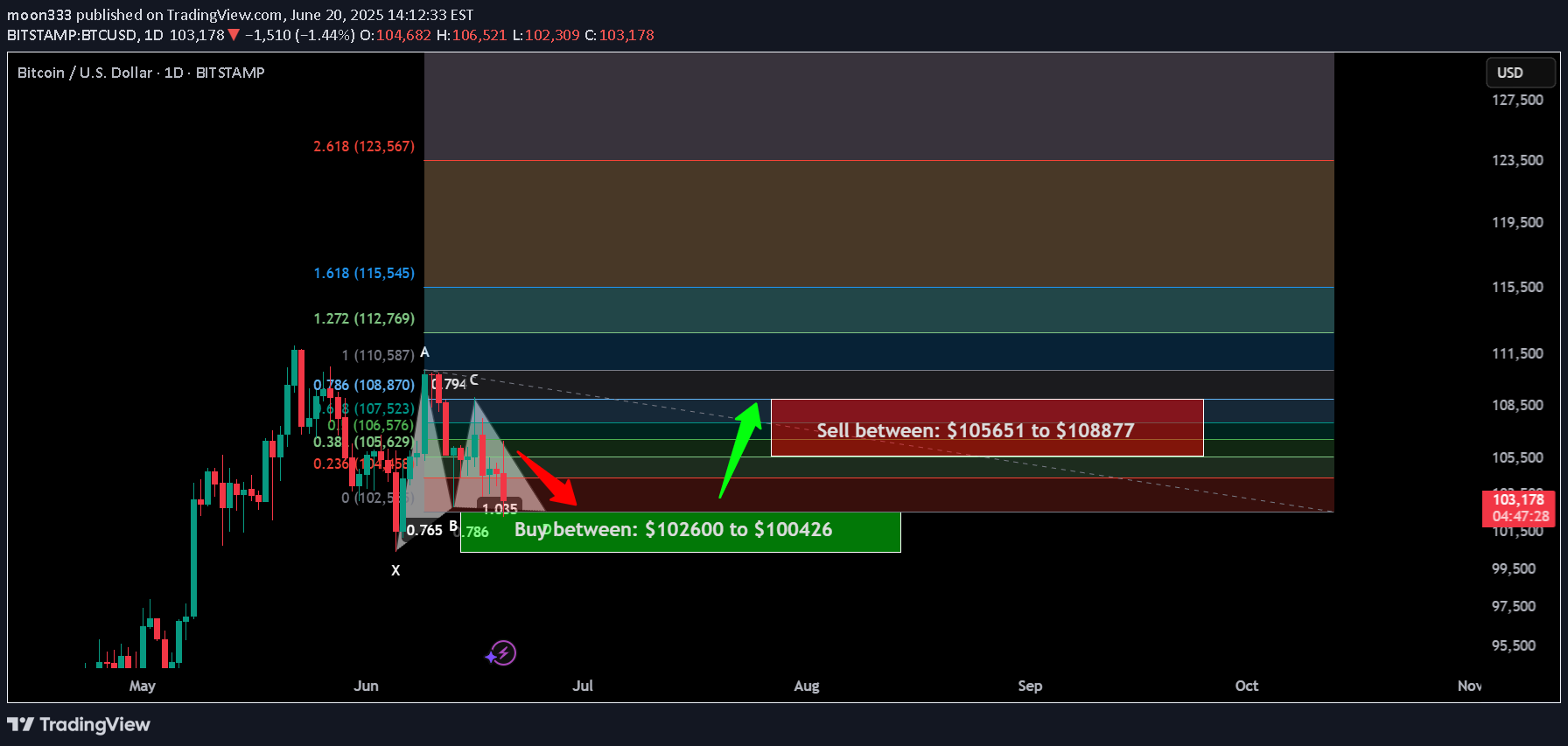Click the high value H:106,521 in header
Screen dimensions: 1568x746
coord(472,35)
